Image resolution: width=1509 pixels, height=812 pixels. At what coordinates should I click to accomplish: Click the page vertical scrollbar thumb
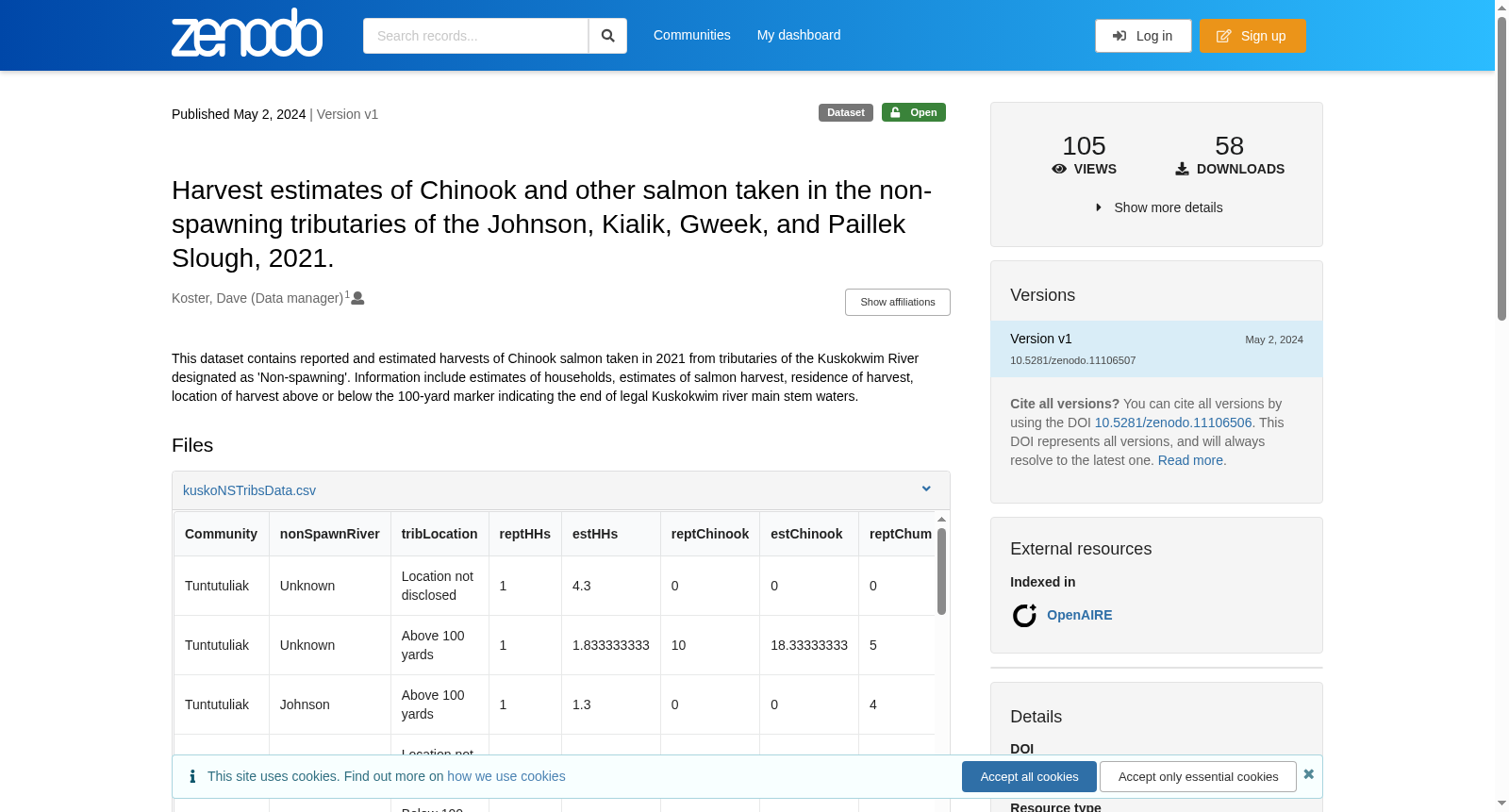[x=1501, y=170]
